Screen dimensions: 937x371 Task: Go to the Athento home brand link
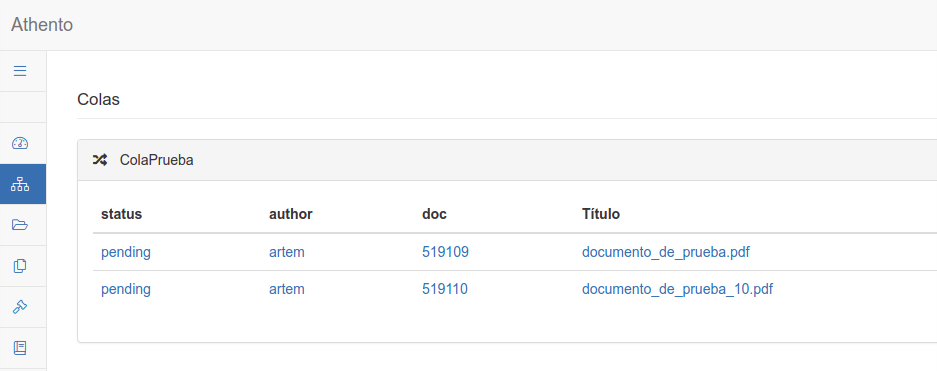pyautogui.click(x=42, y=25)
